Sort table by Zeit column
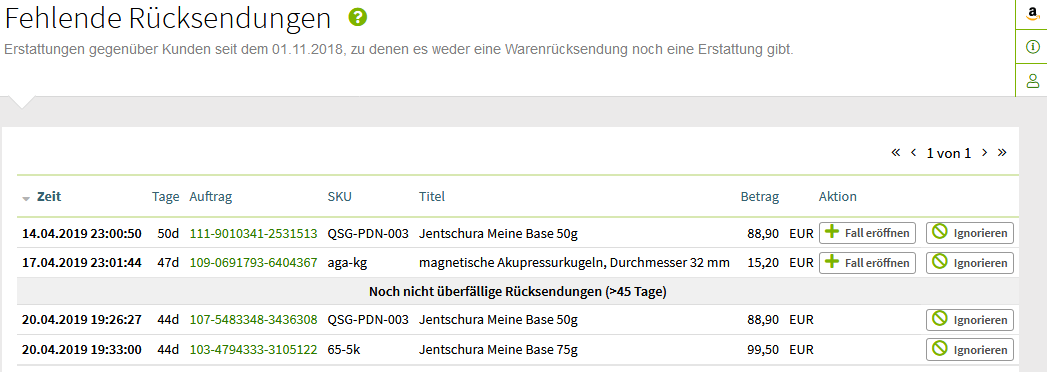 click(49, 197)
